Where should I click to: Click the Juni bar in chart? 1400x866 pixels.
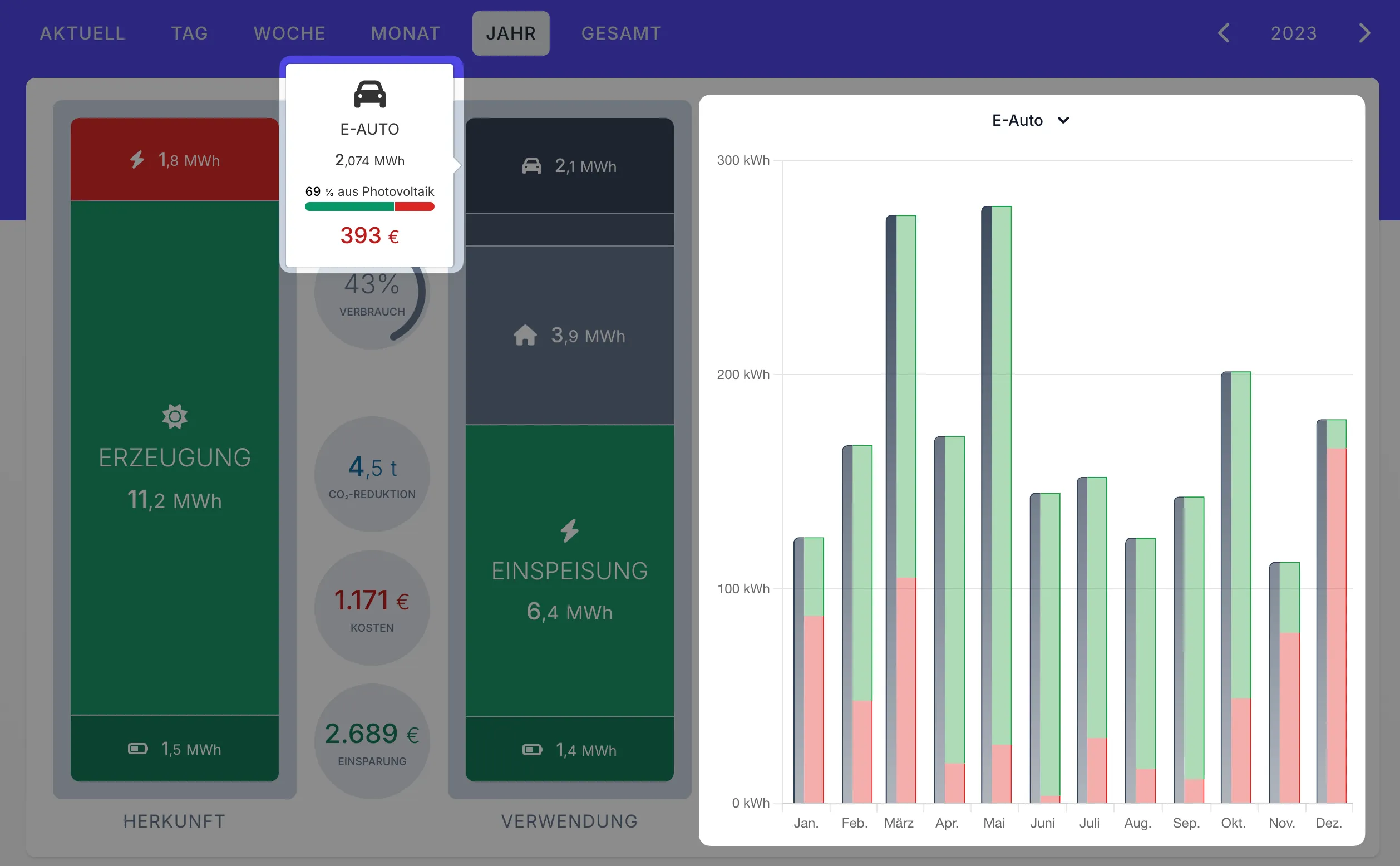tap(1045, 648)
